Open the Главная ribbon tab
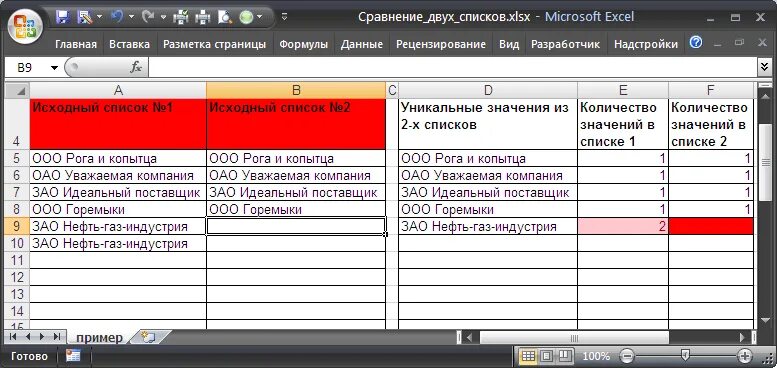Image resolution: width=777 pixels, height=368 pixels. (76, 44)
